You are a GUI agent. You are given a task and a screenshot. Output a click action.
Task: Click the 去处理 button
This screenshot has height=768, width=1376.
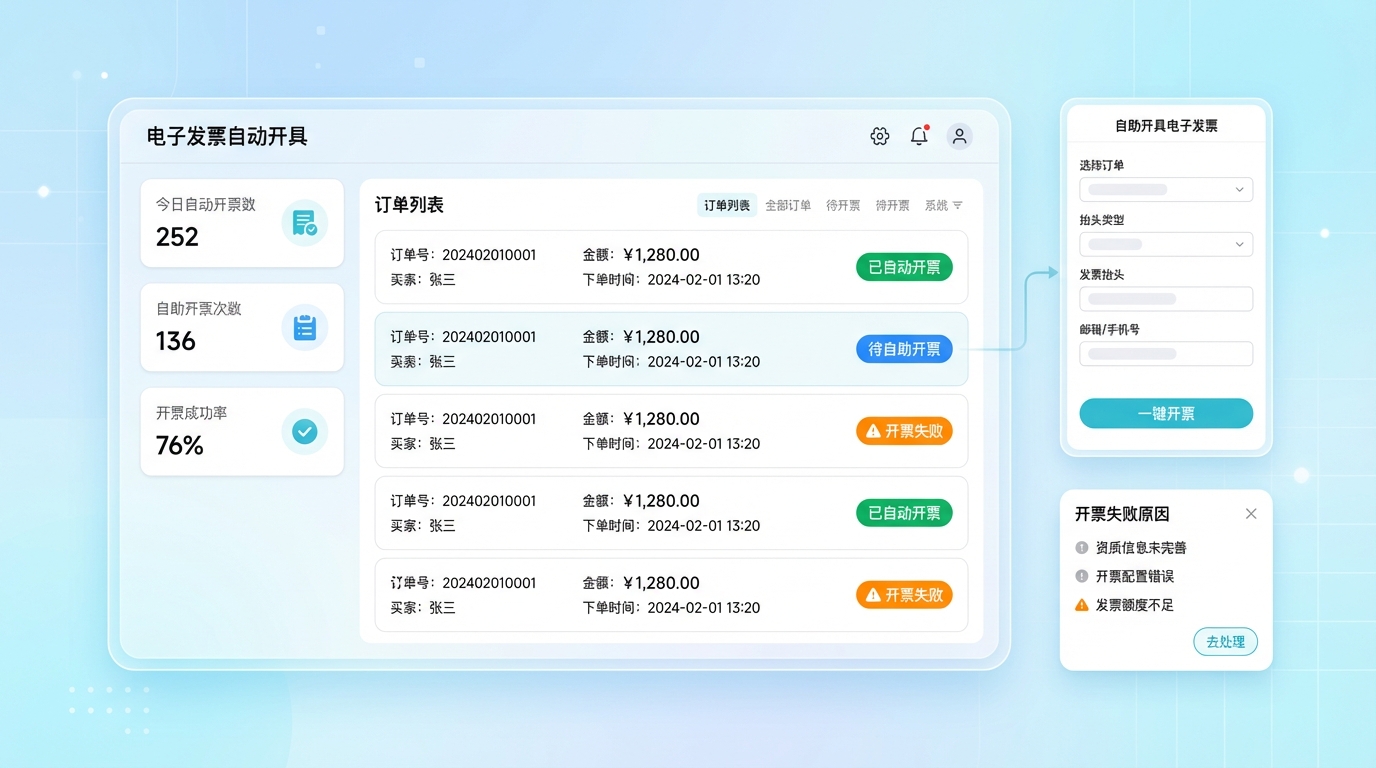click(1225, 642)
